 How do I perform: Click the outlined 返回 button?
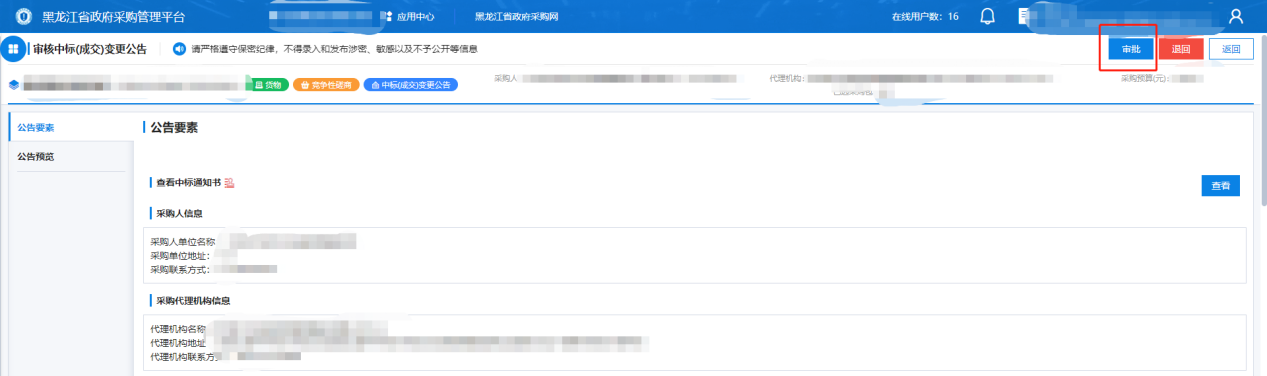(x=1231, y=49)
